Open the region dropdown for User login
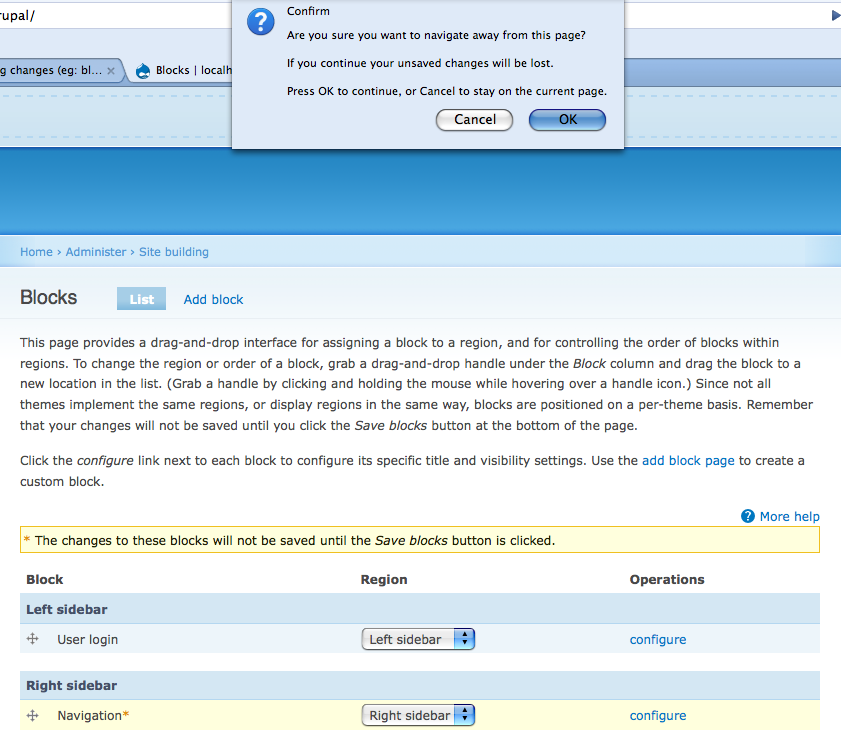The height and width of the screenshot is (747, 841). (418, 639)
